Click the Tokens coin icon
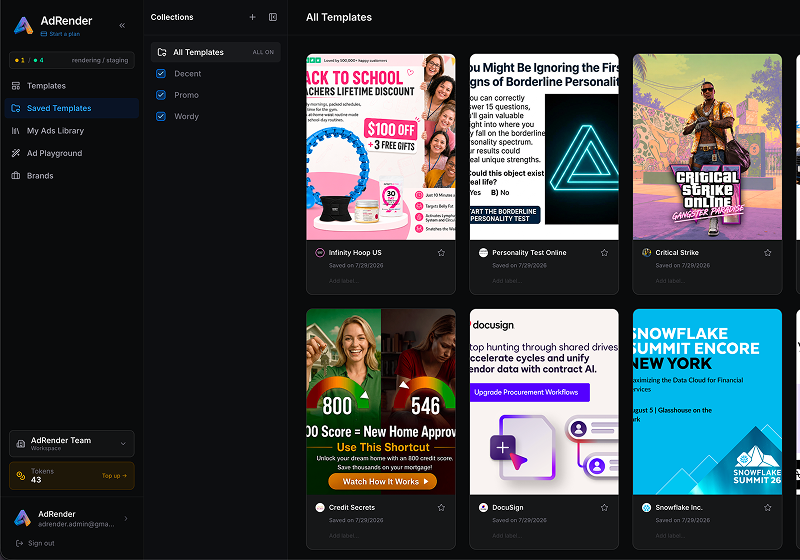This screenshot has width=800, height=560. [21, 475]
